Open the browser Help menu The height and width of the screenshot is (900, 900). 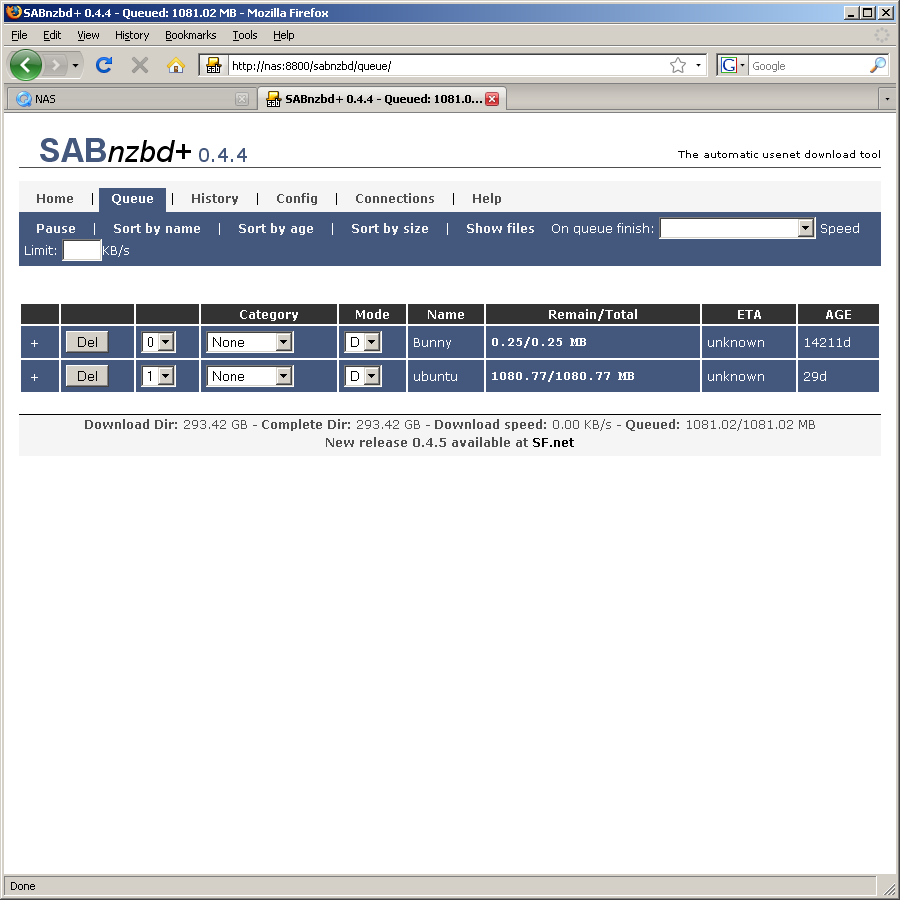click(284, 35)
